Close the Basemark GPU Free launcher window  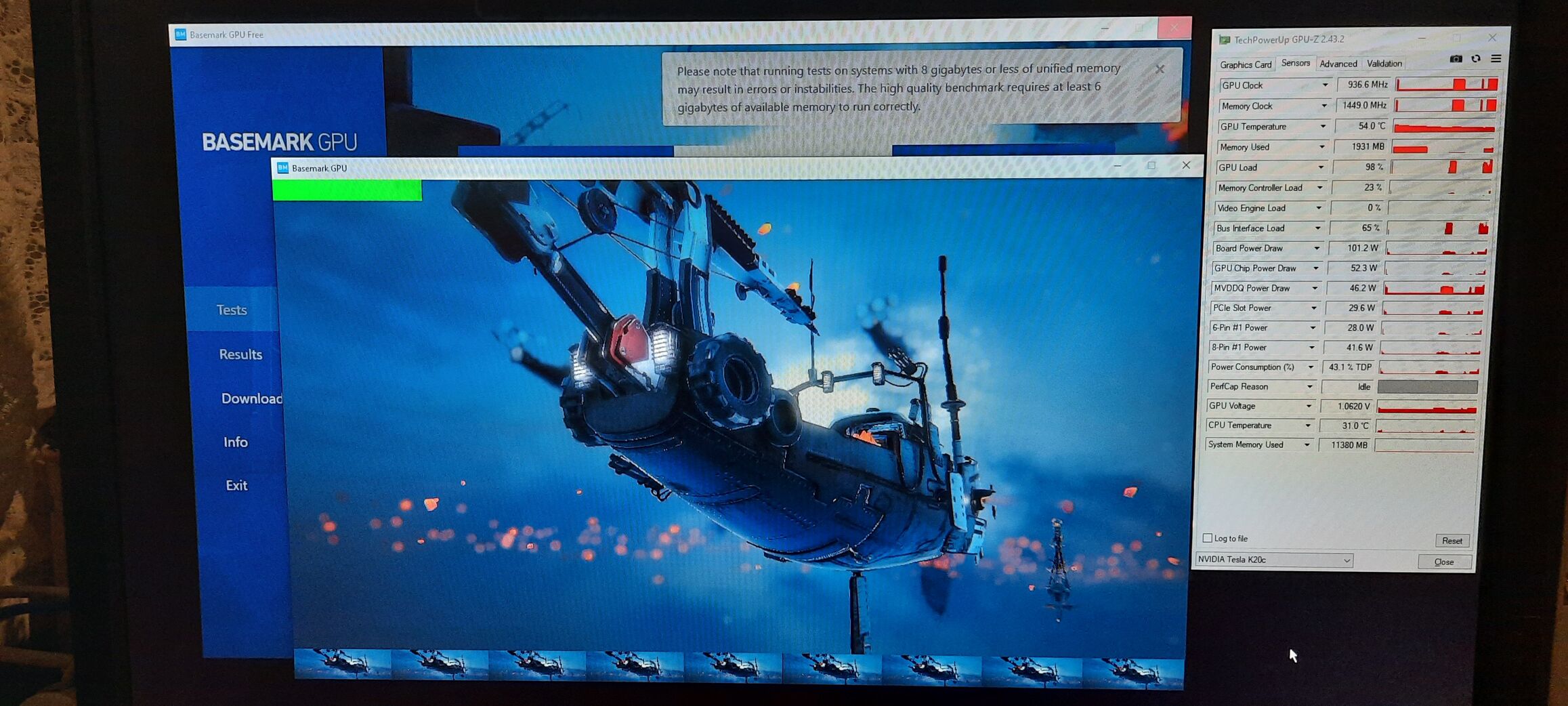[1174, 28]
